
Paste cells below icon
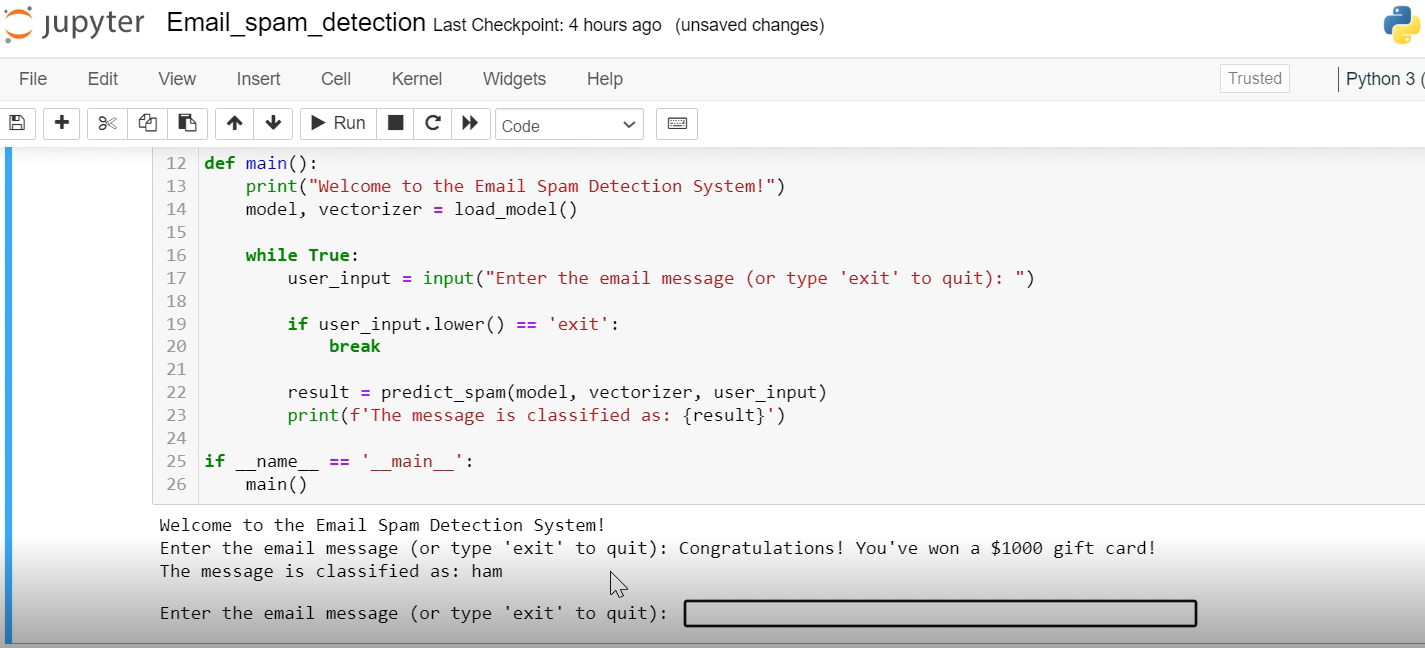pos(187,124)
